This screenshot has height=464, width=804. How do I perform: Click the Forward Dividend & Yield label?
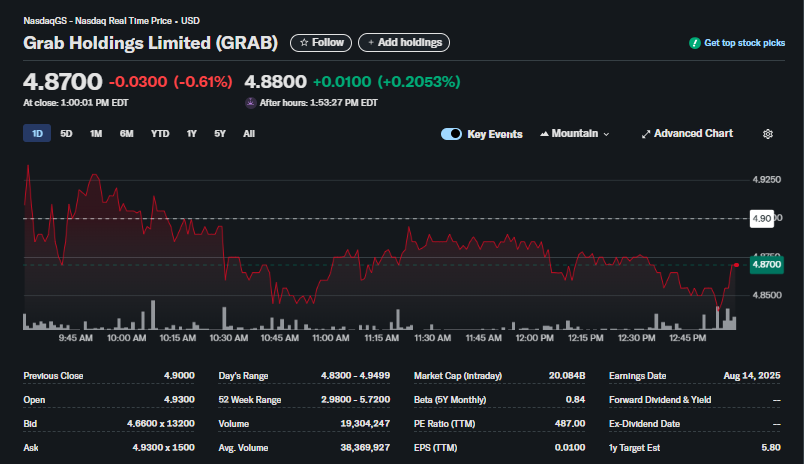point(660,400)
